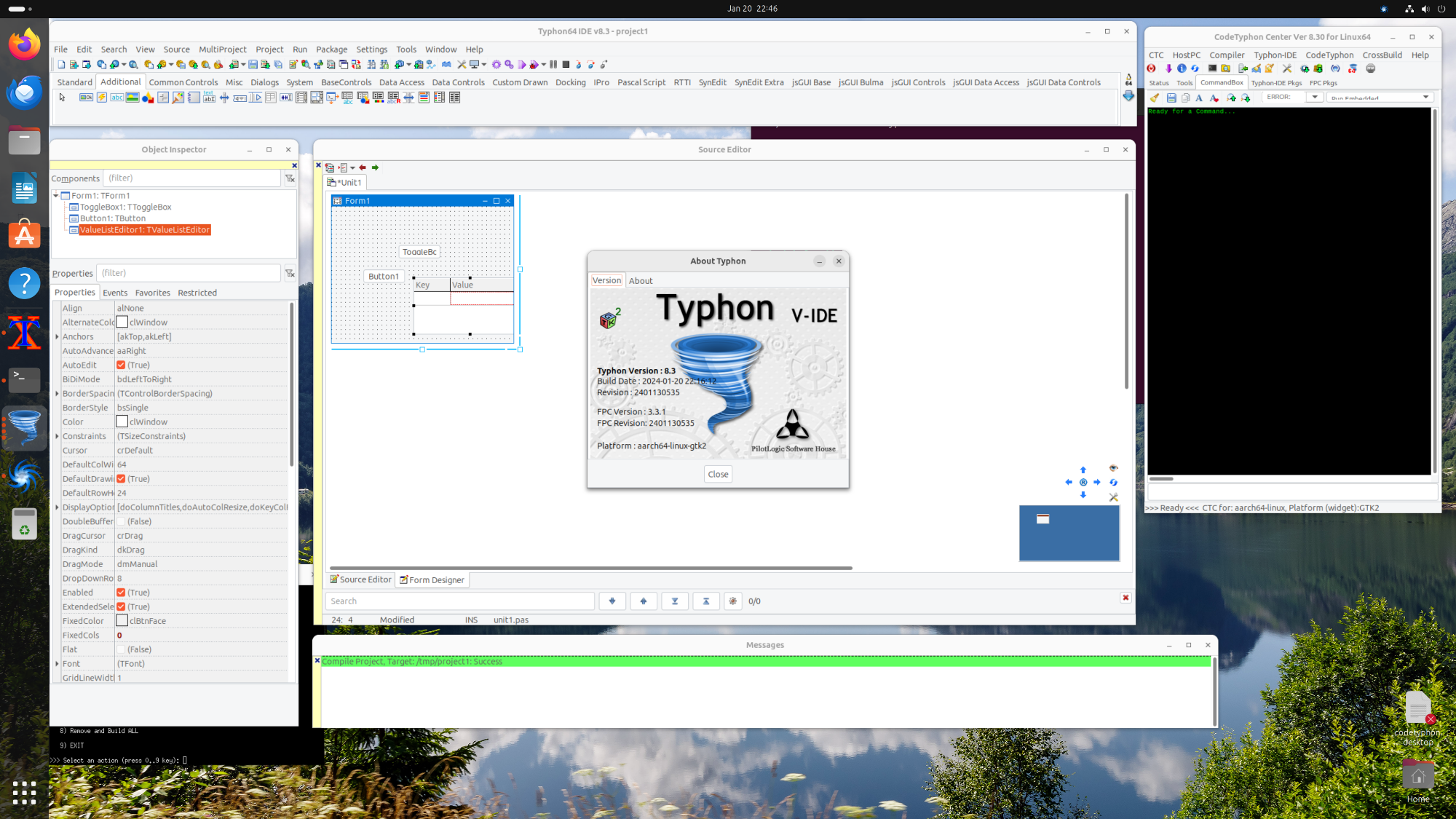Viewport: 1456px width, 819px height.
Task: Toggle the eye icon in form navigator
Action: coord(1113,468)
